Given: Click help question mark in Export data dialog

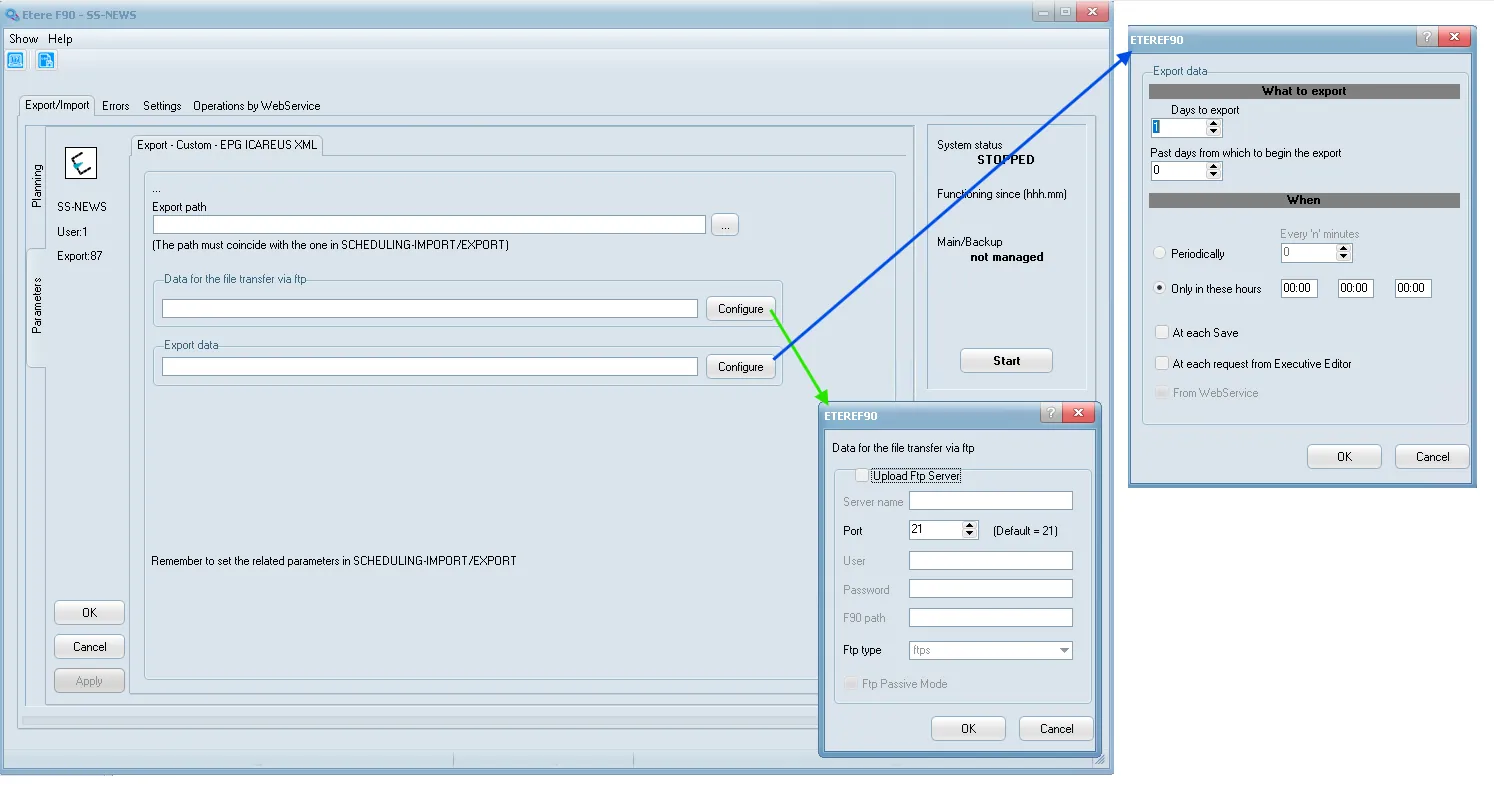Looking at the screenshot, I should coord(1426,38).
